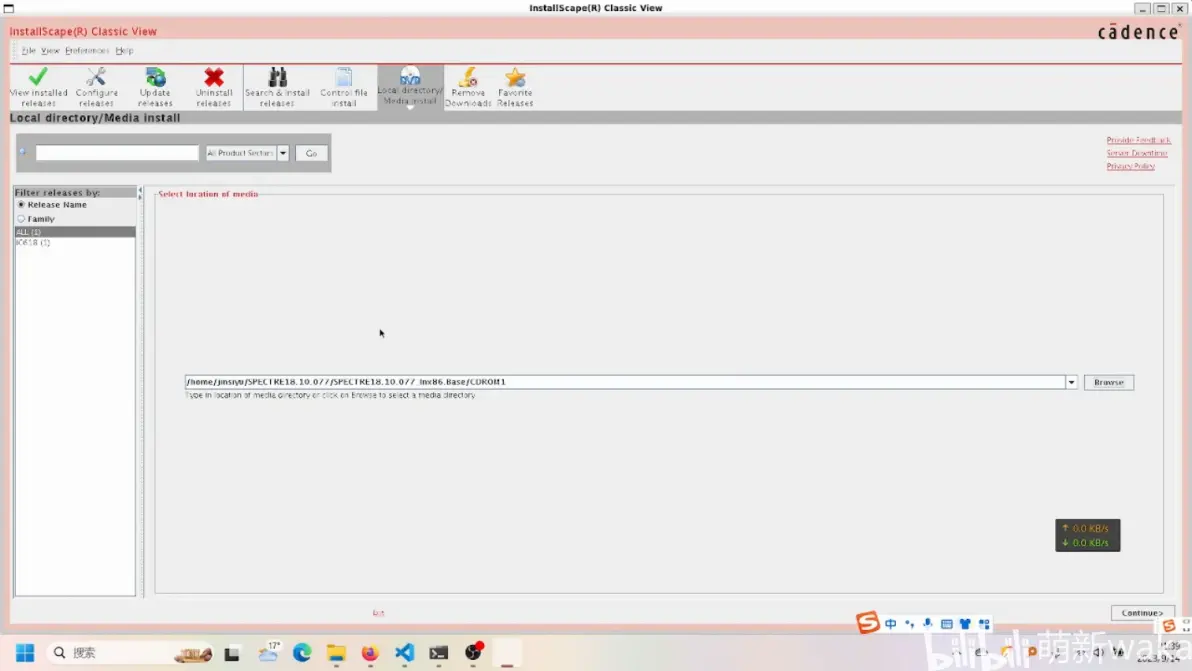The image size is (1192, 671).
Task: Click the Browse button
Action: (x=1108, y=382)
